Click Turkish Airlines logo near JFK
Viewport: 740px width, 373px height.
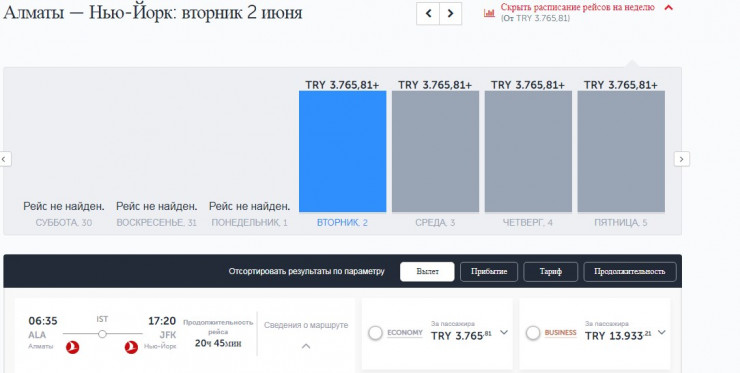131,348
